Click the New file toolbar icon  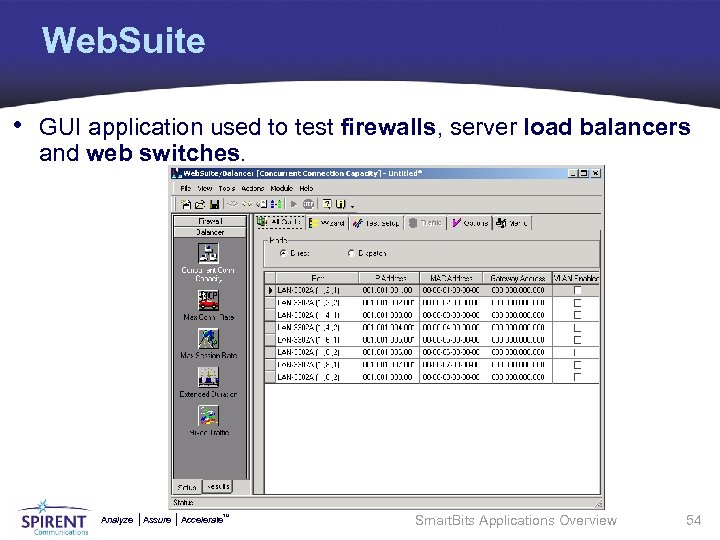click(x=186, y=204)
